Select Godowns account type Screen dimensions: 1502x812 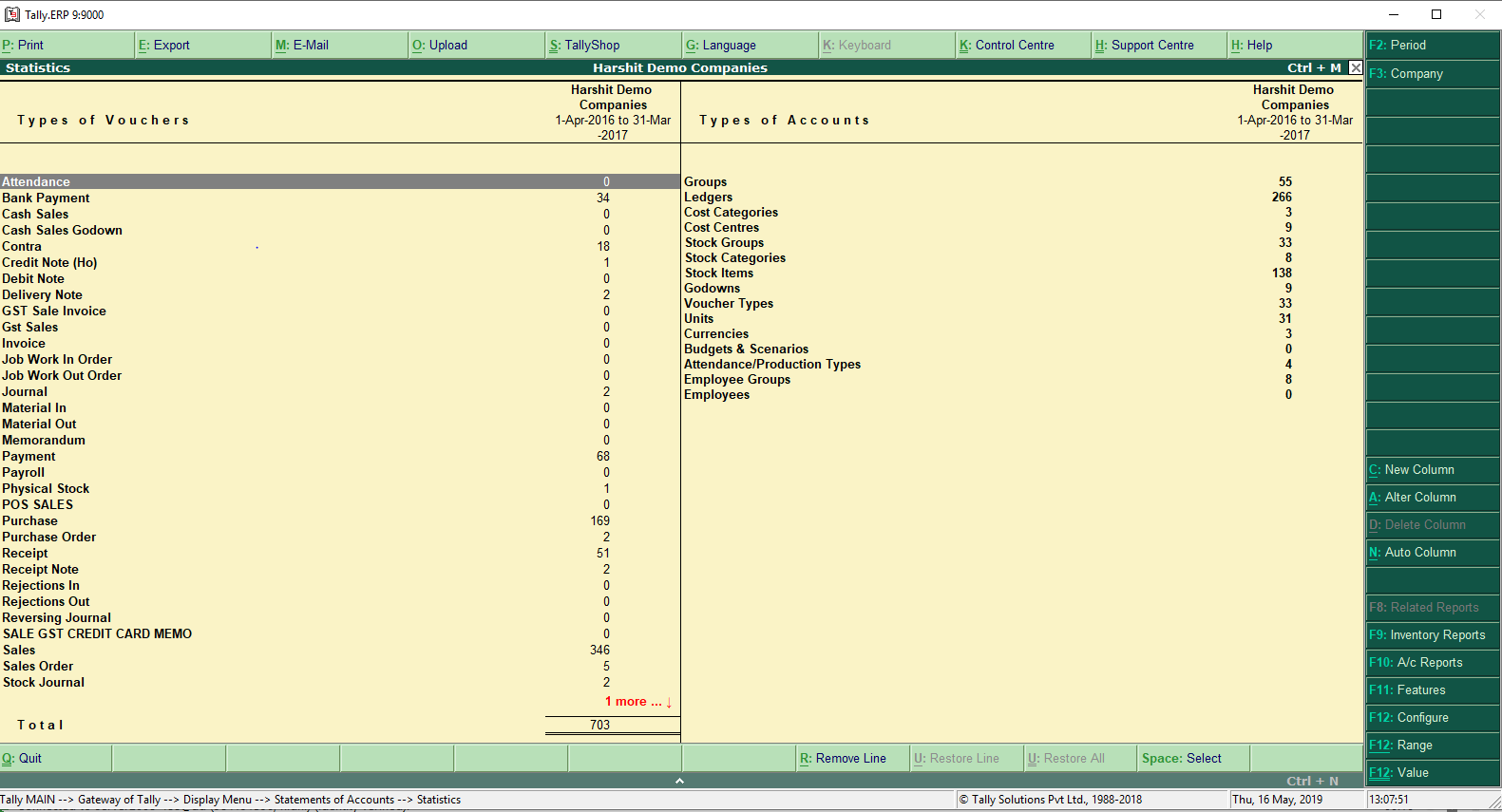pyautogui.click(x=1022, y=288)
